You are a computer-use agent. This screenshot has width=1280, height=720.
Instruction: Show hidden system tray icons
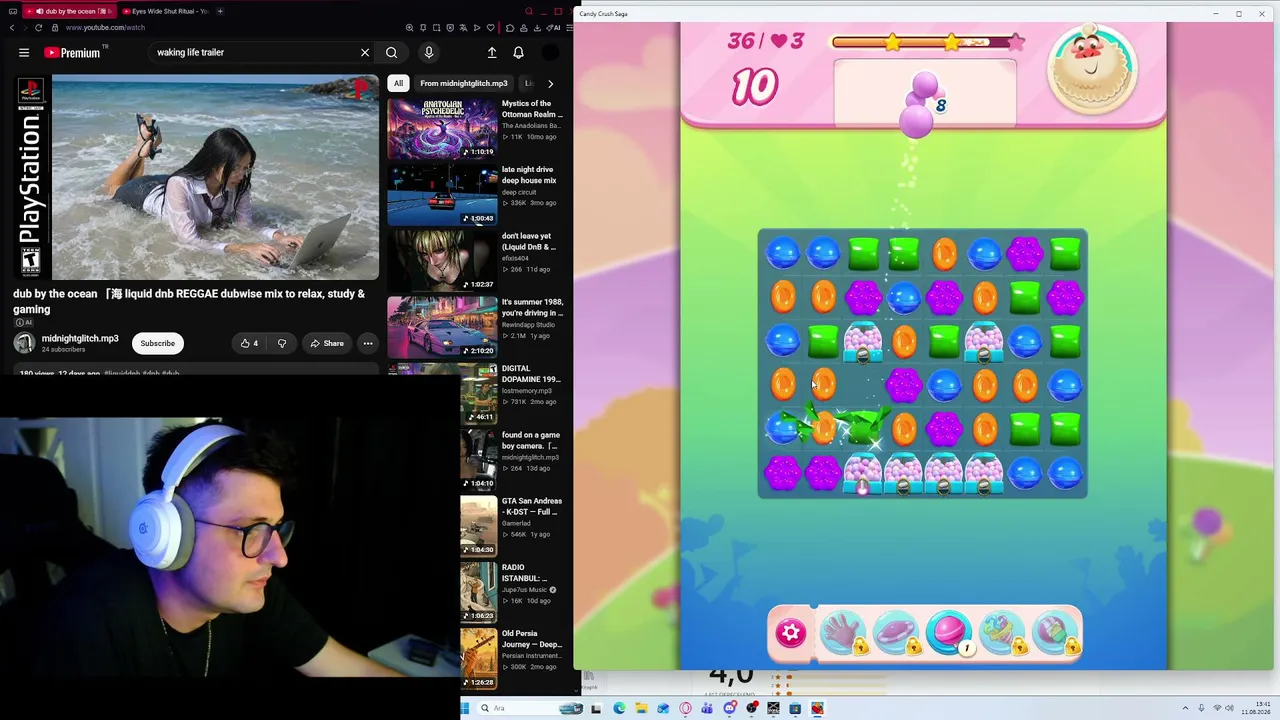click(1186, 708)
